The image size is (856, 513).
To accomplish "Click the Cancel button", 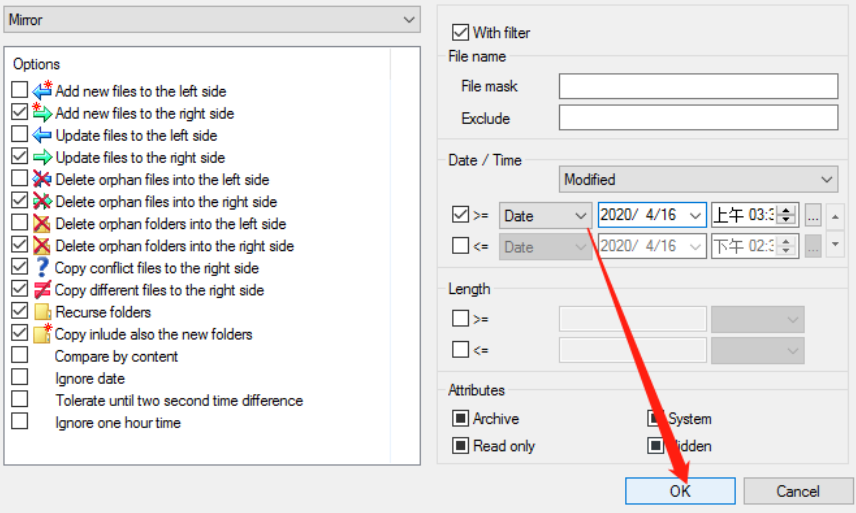I will click(x=798, y=491).
